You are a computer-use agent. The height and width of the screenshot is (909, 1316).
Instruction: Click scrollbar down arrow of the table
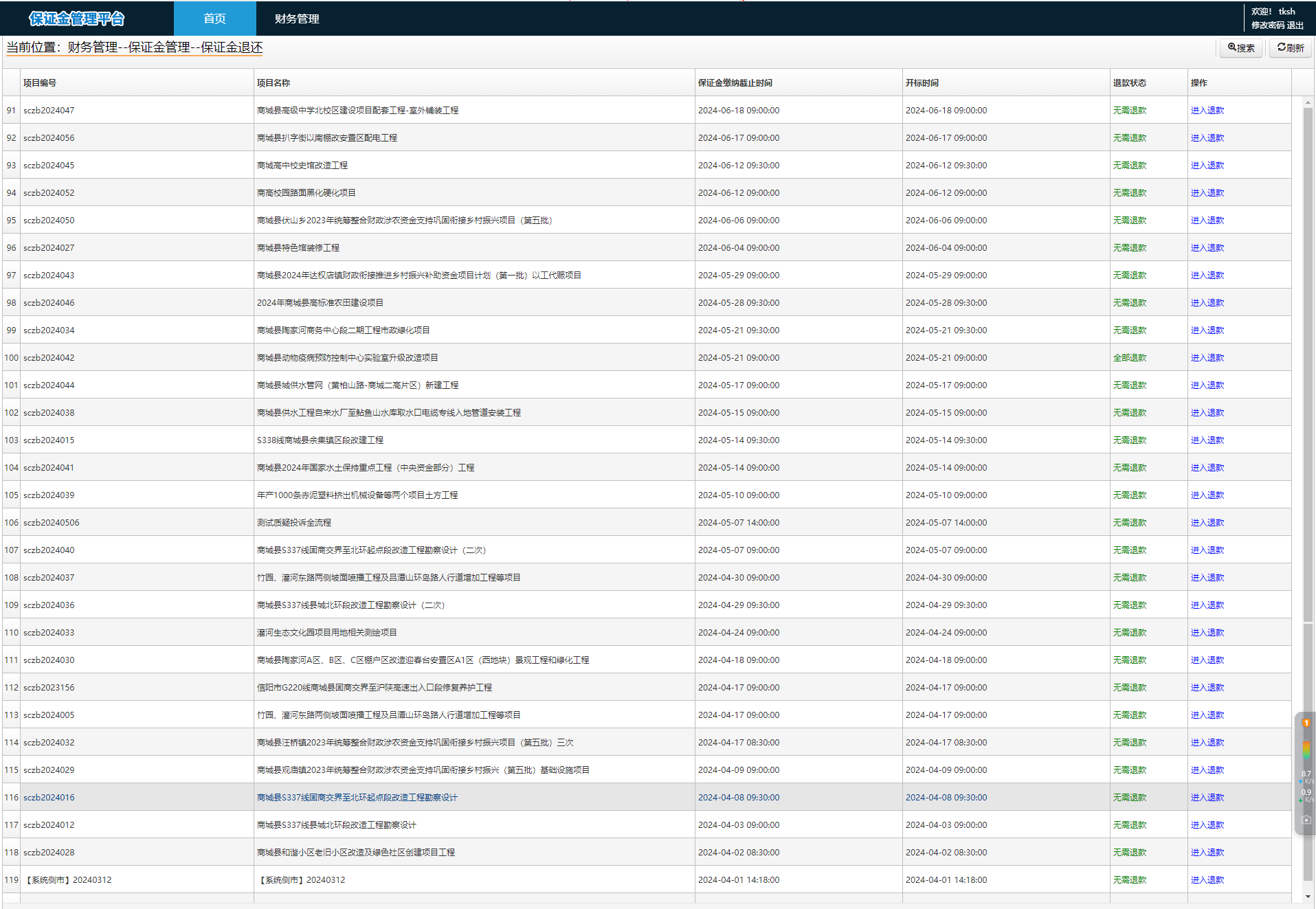tap(1308, 897)
